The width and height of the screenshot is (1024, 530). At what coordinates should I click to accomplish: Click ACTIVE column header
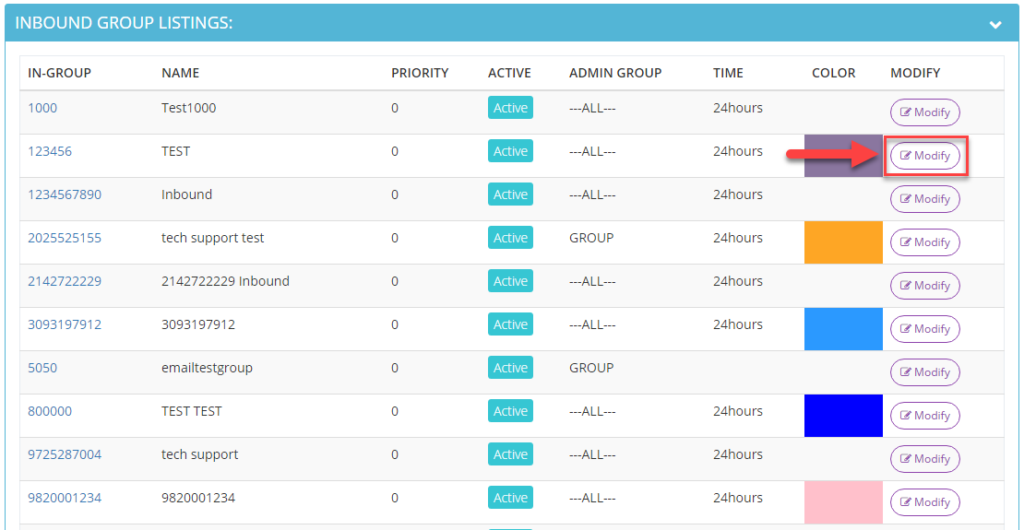click(x=509, y=73)
